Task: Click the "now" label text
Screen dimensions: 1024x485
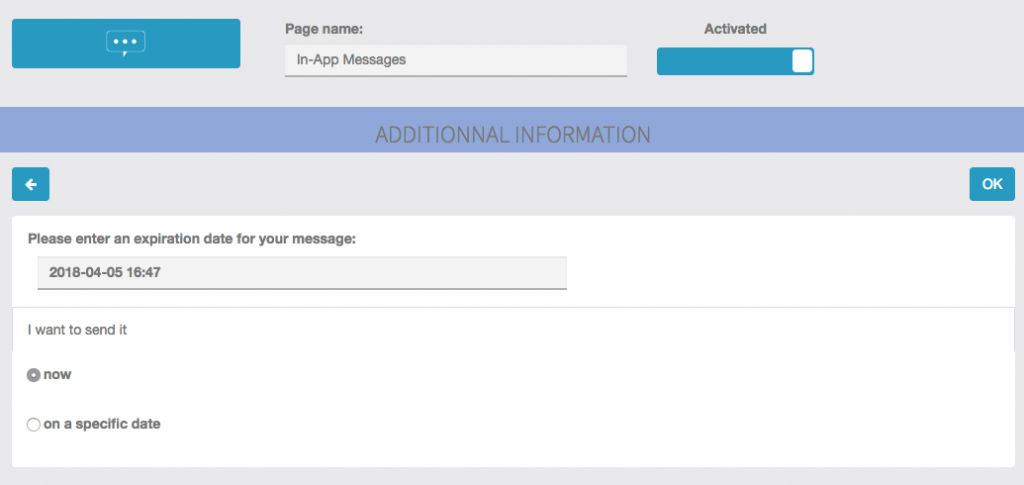Action: (x=58, y=374)
